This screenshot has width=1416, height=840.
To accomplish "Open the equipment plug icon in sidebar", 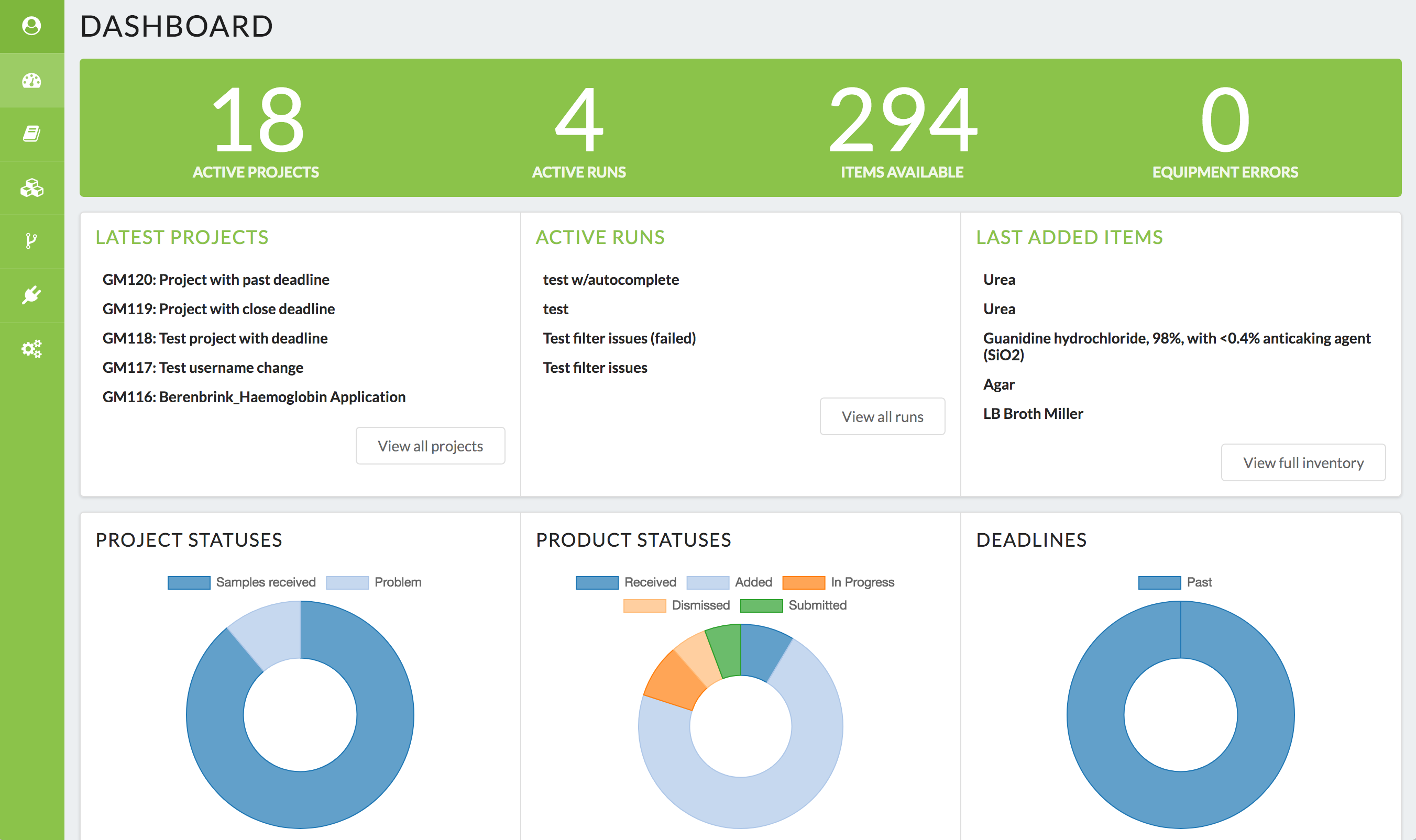I will click(32, 295).
